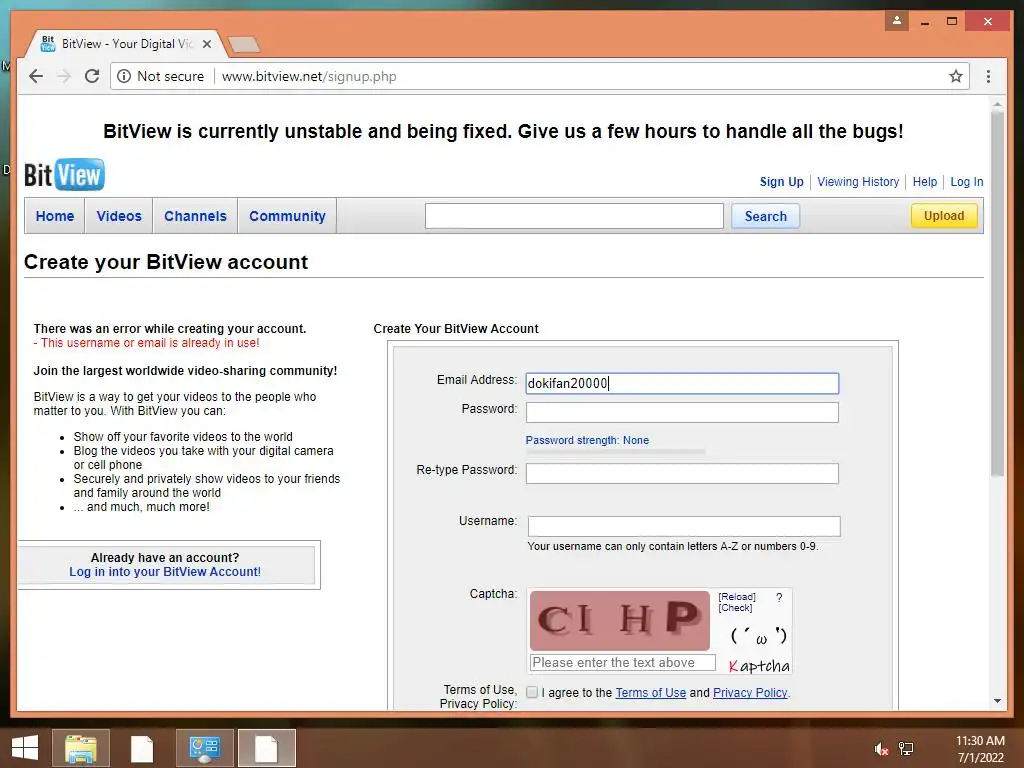Click the captcha [Check] link
Viewport: 1024px width, 768px height.
click(735, 608)
